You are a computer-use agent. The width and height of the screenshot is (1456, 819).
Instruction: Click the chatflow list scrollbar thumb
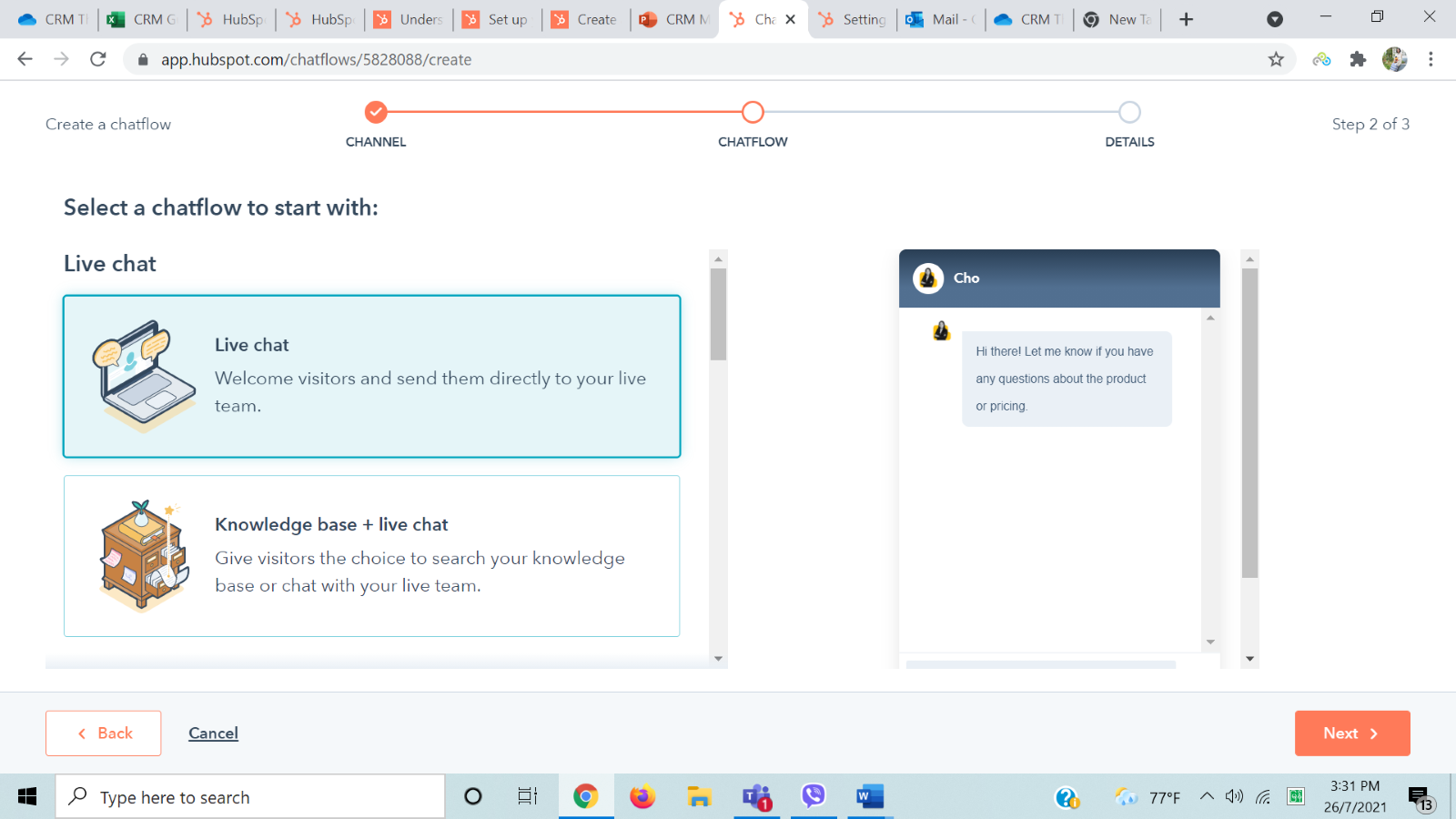pos(718,314)
